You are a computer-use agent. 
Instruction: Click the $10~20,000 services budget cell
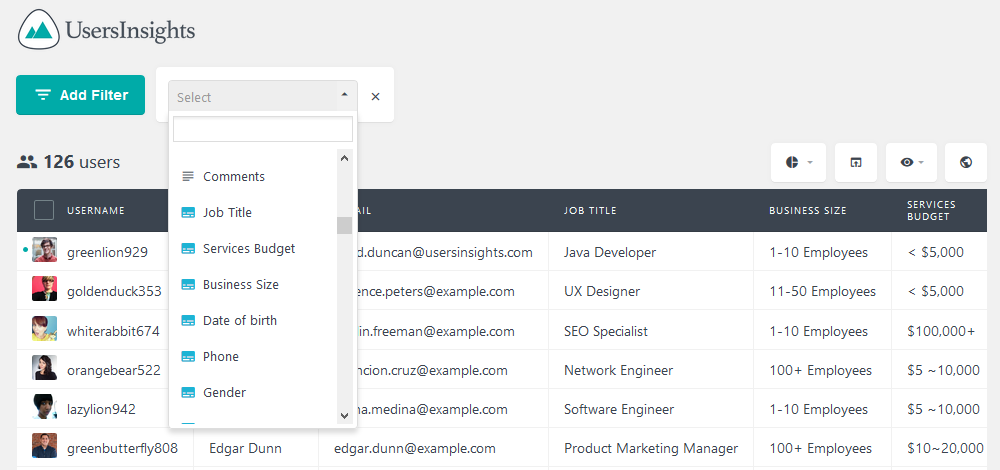pyautogui.click(x=945, y=449)
